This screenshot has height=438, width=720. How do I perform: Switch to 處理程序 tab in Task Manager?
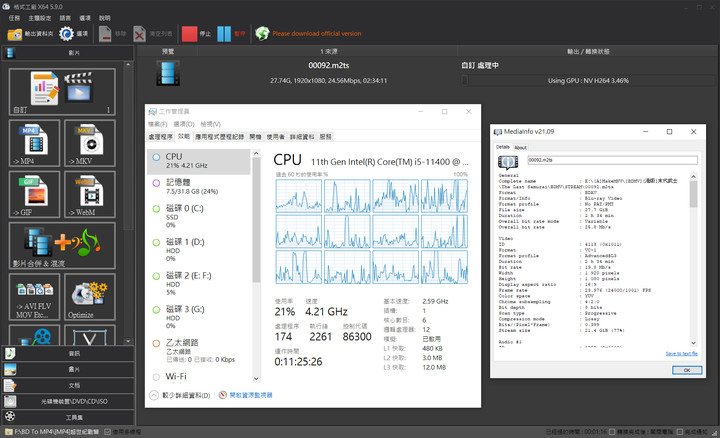(x=161, y=137)
